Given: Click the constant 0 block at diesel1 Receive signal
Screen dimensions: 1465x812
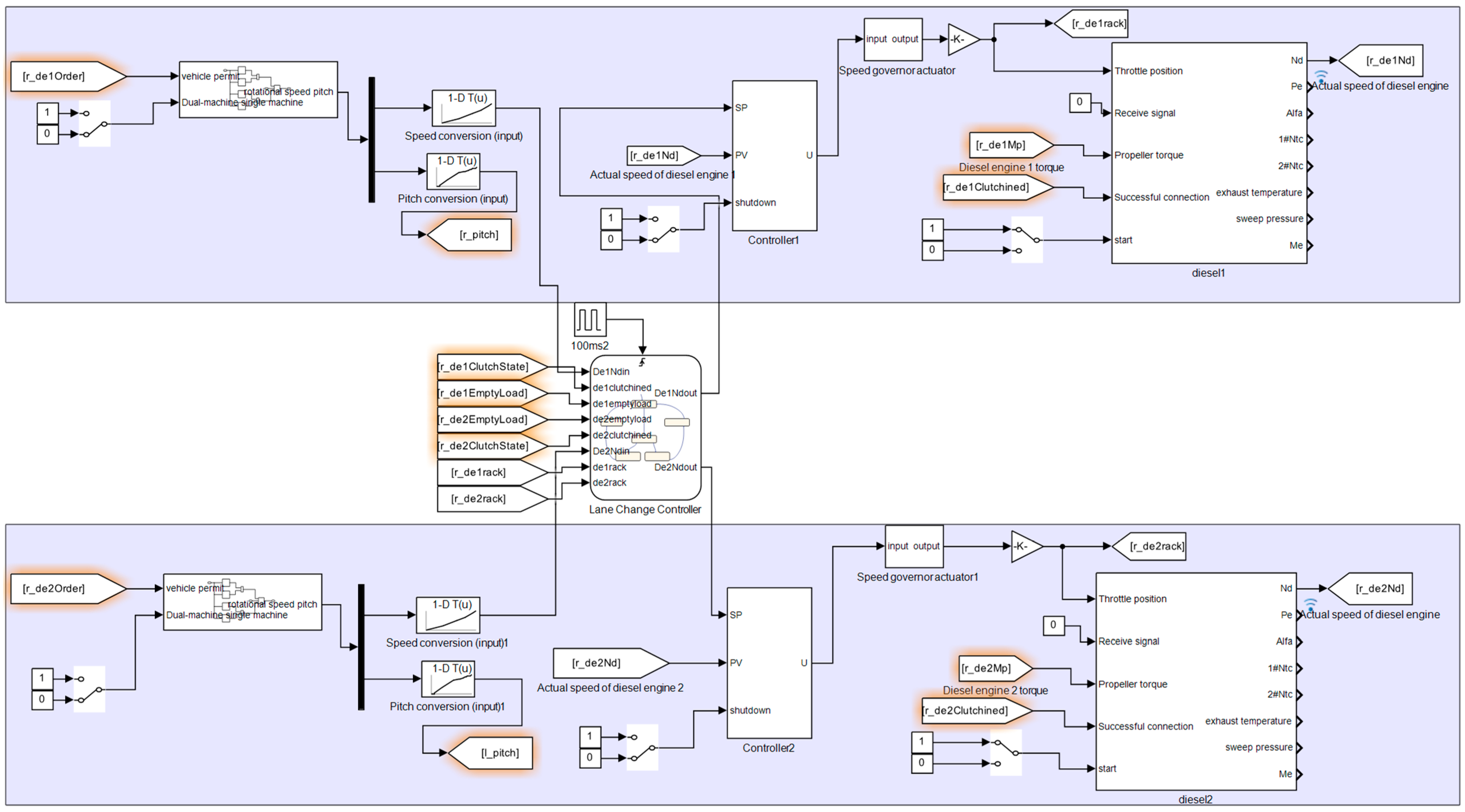Looking at the screenshot, I should [1080, 102].
